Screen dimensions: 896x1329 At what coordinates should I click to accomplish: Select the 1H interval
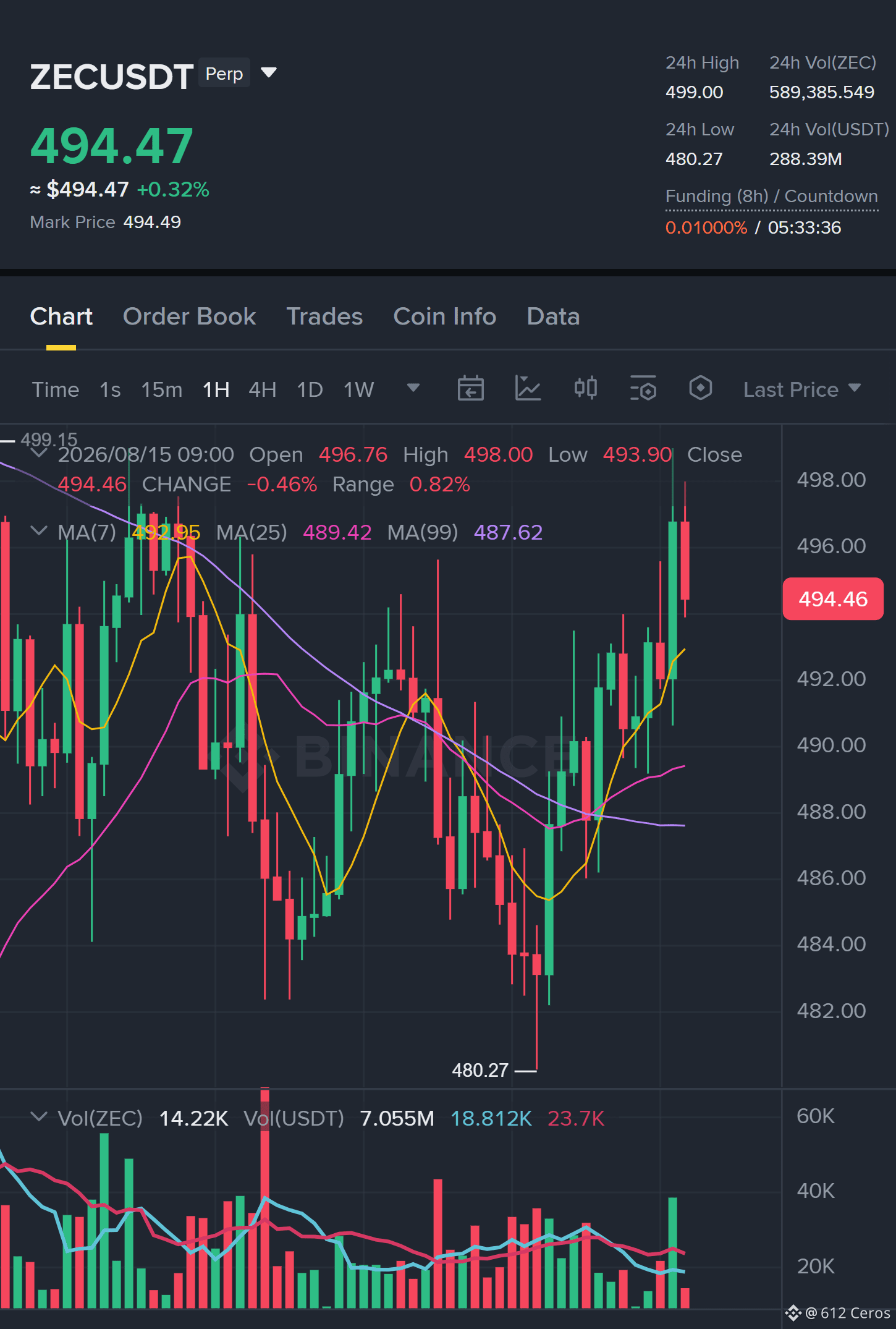[x=216, y=389]
